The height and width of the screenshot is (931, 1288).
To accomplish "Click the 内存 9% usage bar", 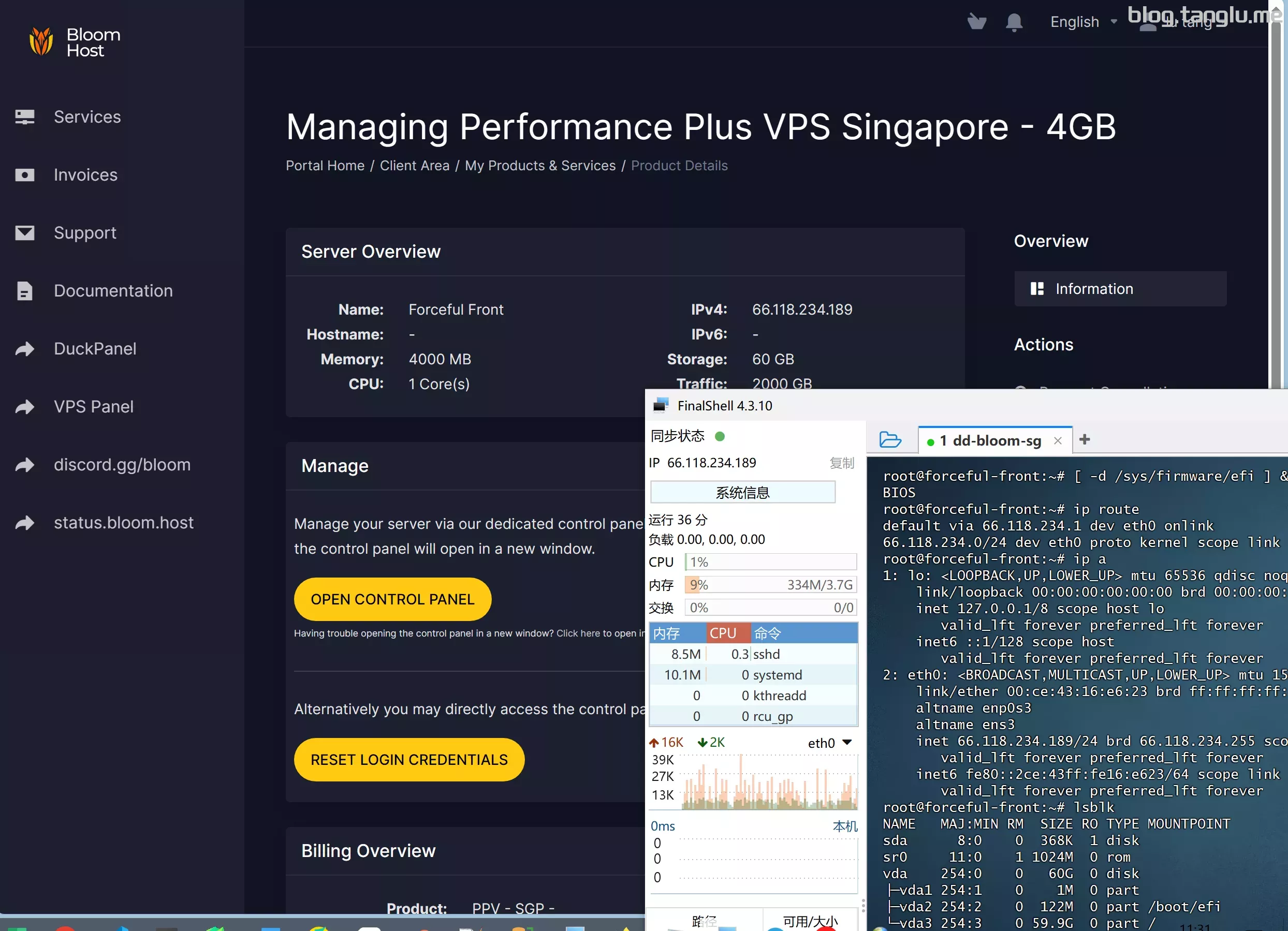I will coord(771,585).
